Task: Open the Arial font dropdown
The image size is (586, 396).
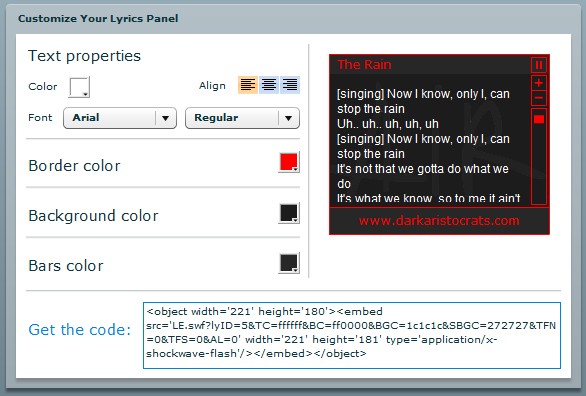Action: point(120,118)
